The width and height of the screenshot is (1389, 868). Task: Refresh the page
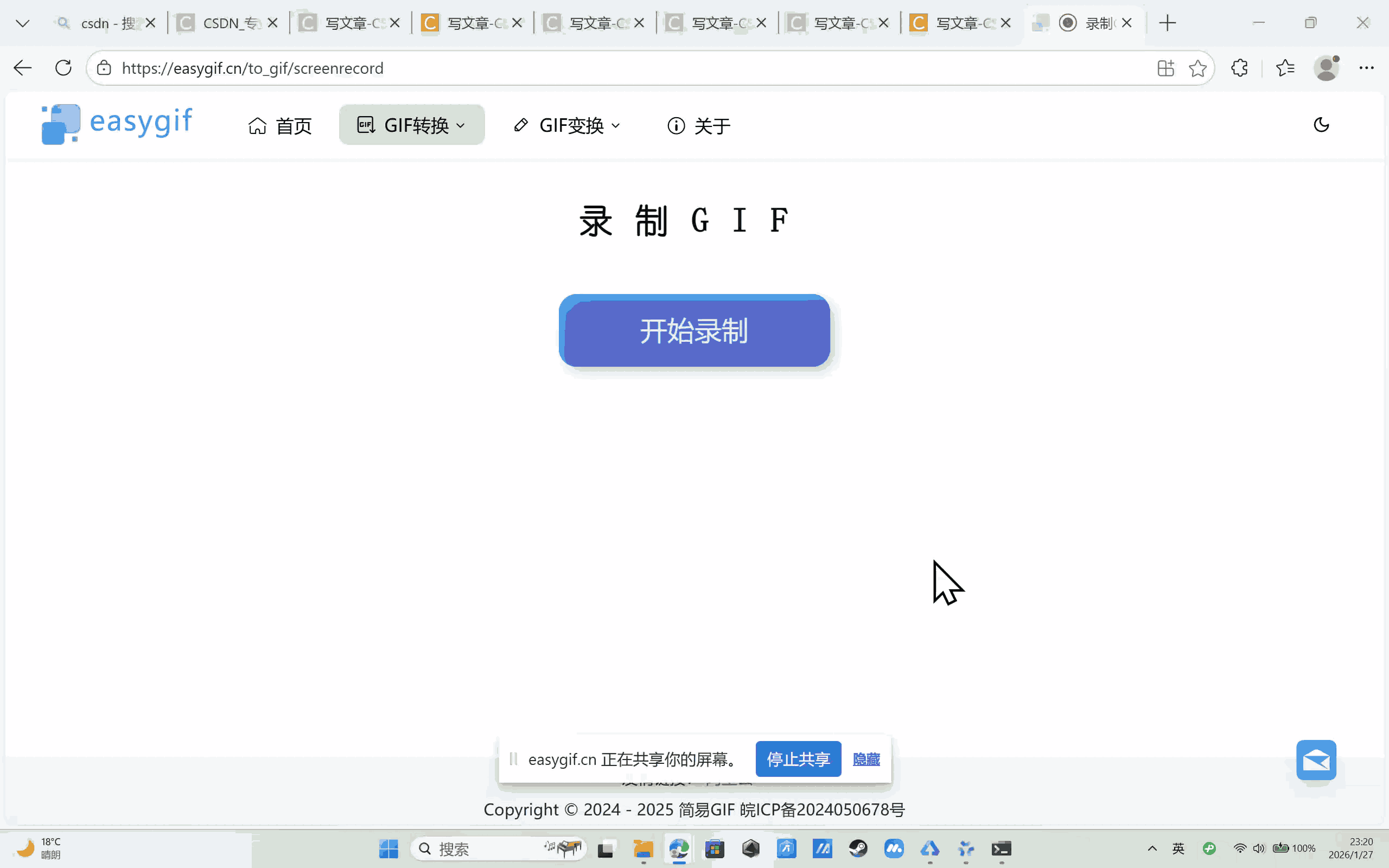63,68
